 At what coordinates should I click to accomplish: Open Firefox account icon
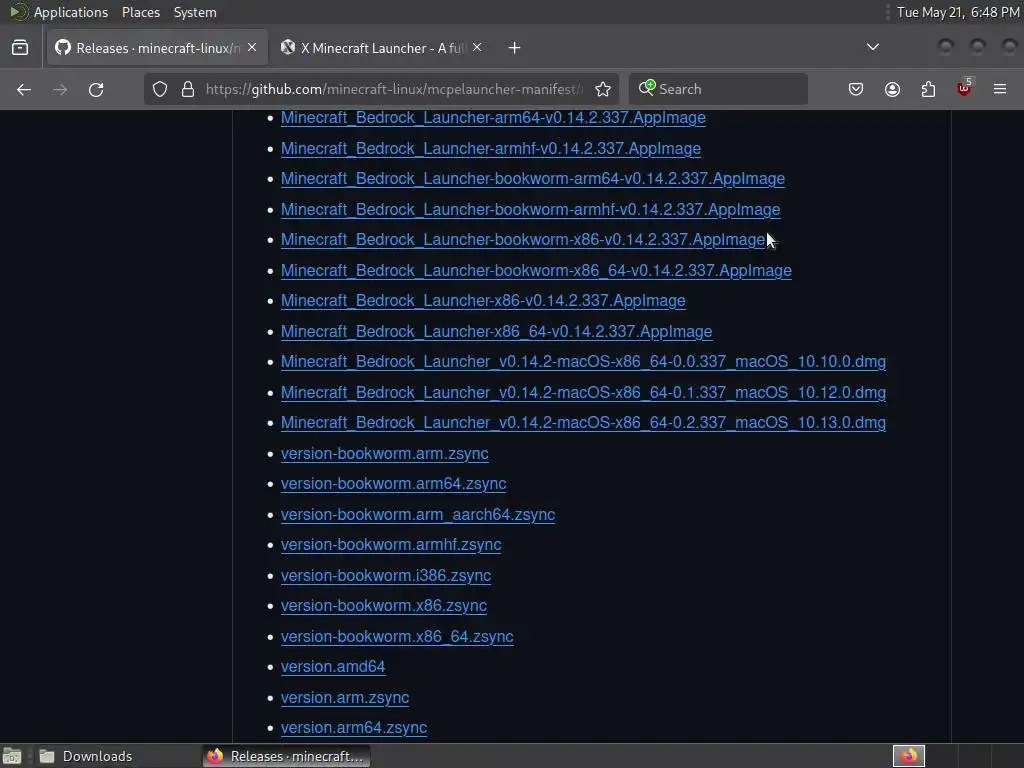point(892,89)
